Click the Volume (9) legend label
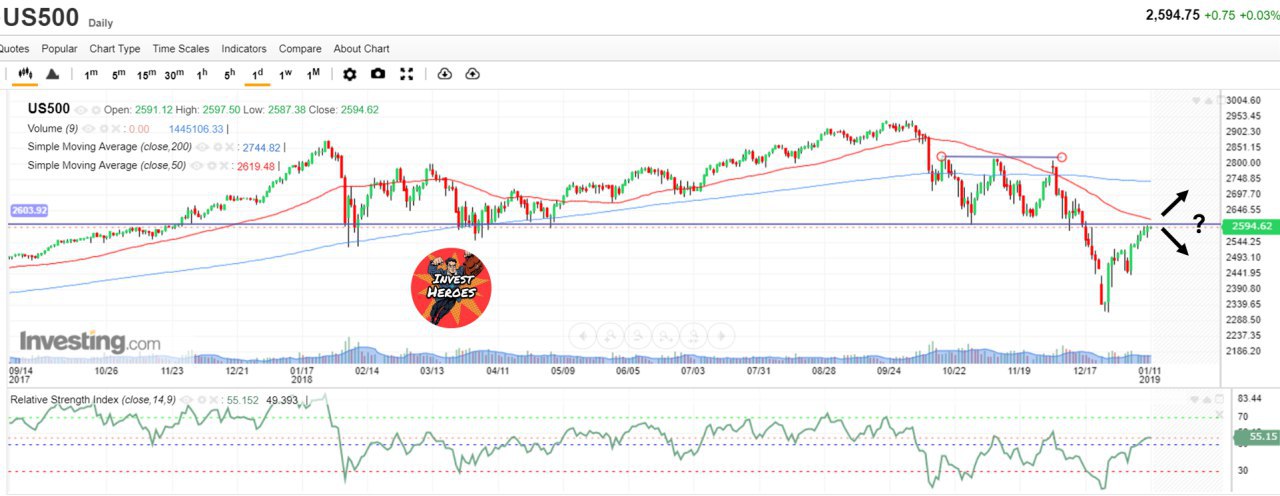This screenshot has width=1280, height=496. click(x=53, y=129)
